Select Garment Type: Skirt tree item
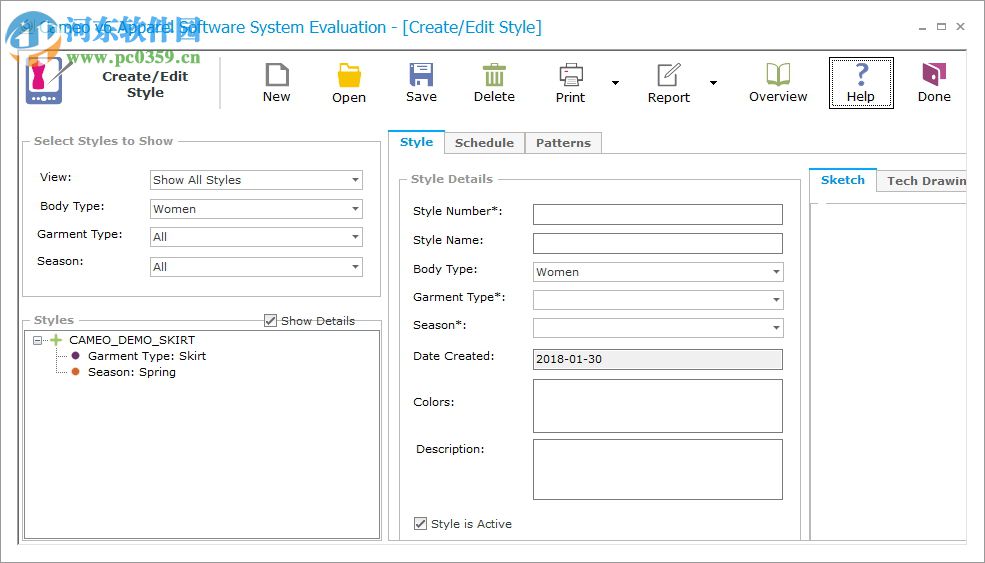Image resolution: width=985 pixels, height=563 pixels. [x=146, y=356]
